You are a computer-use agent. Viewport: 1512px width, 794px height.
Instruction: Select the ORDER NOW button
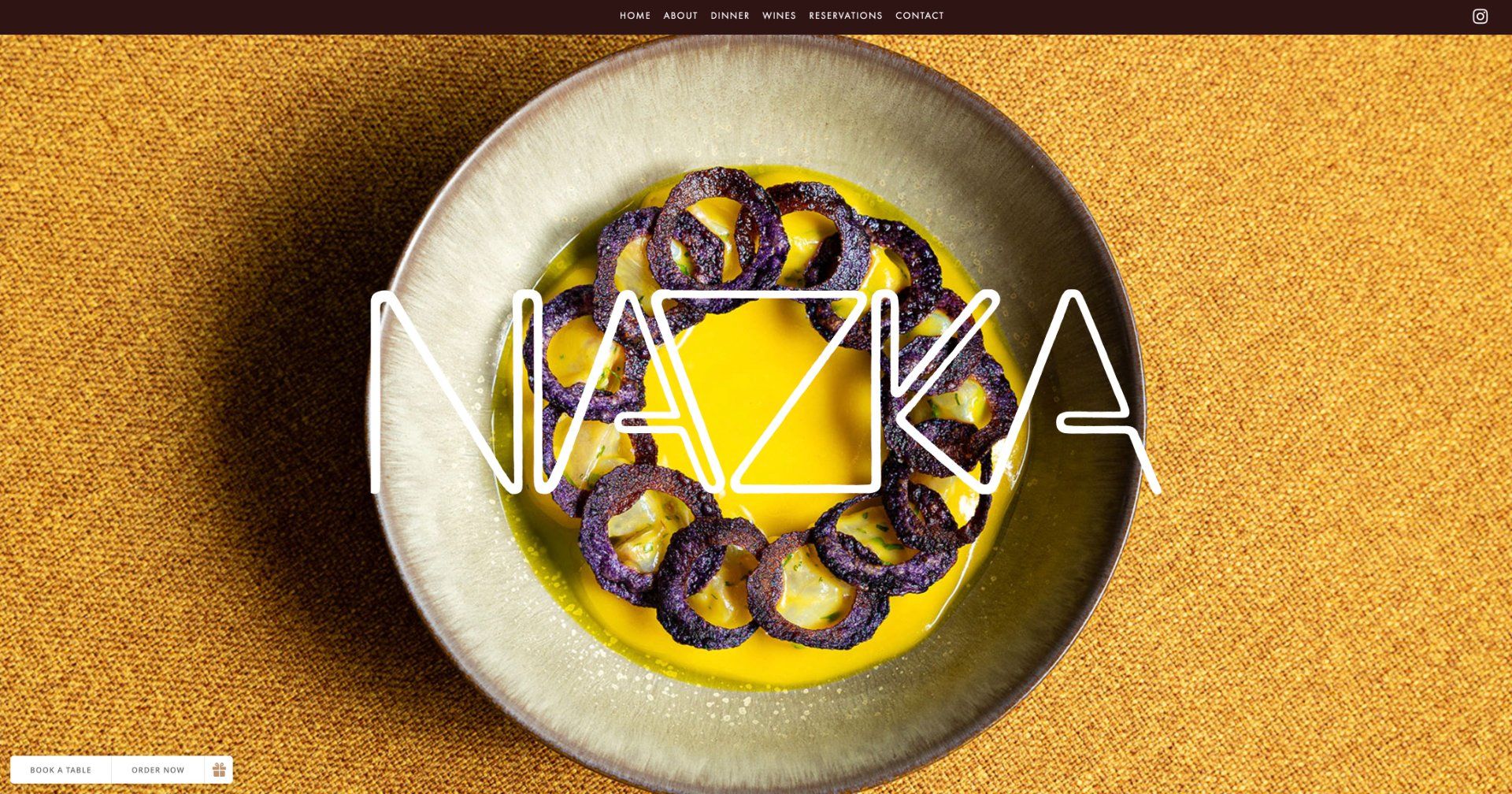coord(157,770)
